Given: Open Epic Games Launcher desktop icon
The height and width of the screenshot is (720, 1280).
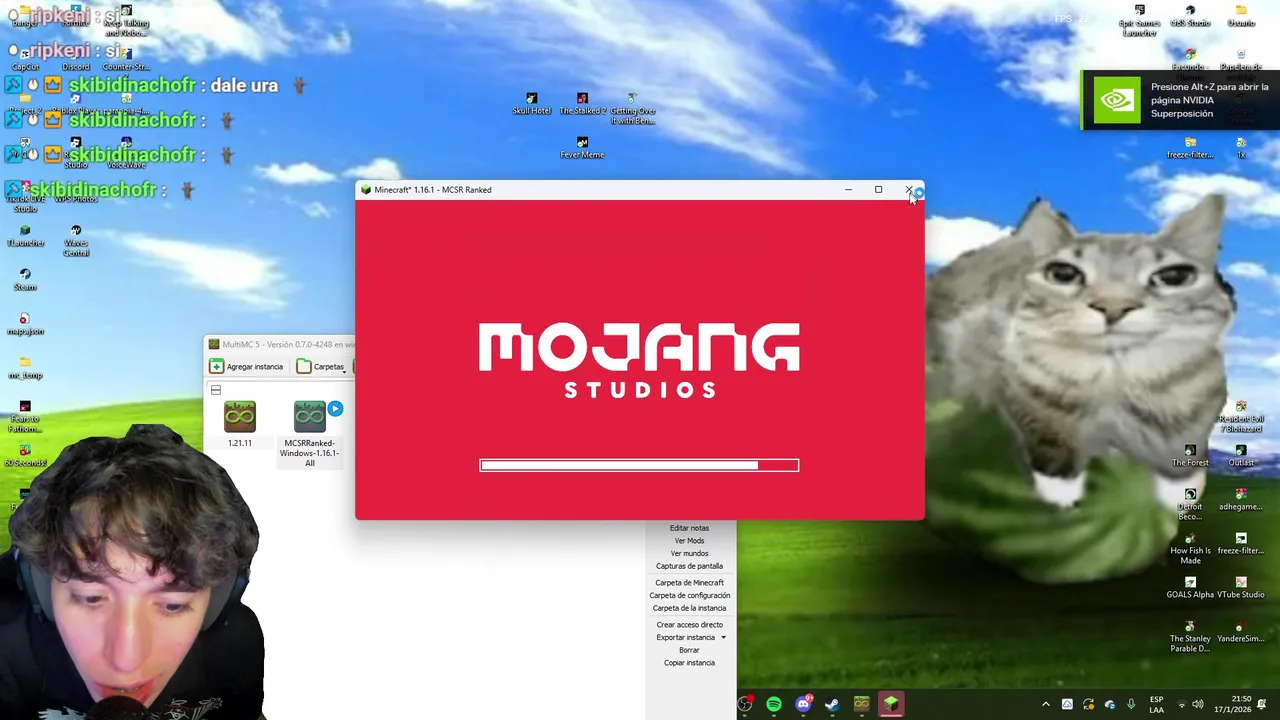Looking at the screenshot, I should 1139,22.
